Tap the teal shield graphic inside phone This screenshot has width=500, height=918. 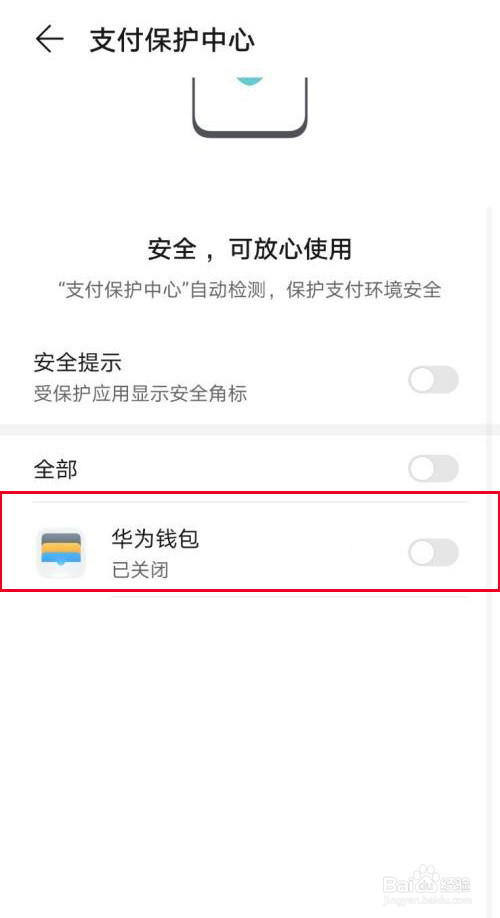coord(249,82)
